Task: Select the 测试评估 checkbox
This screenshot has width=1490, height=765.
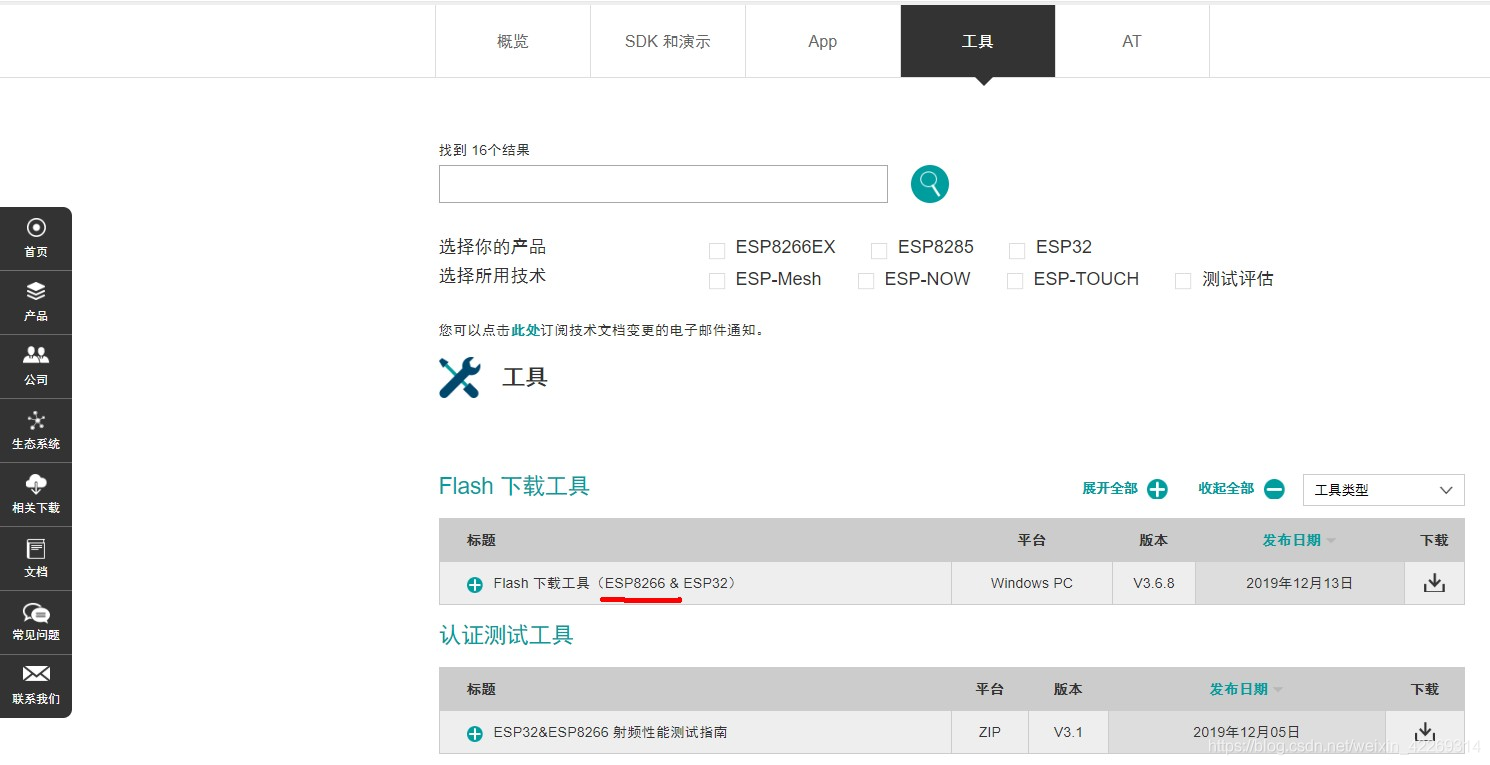Action: click(1183, 281)
